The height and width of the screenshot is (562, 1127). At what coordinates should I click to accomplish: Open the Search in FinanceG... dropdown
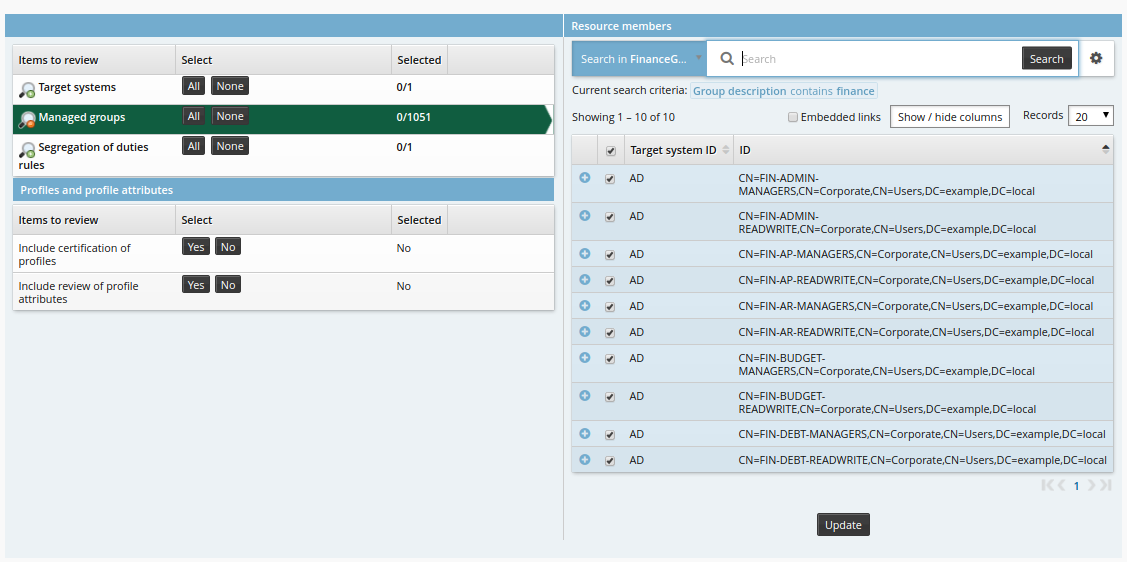pyautogui.click(x=640, y=59)
